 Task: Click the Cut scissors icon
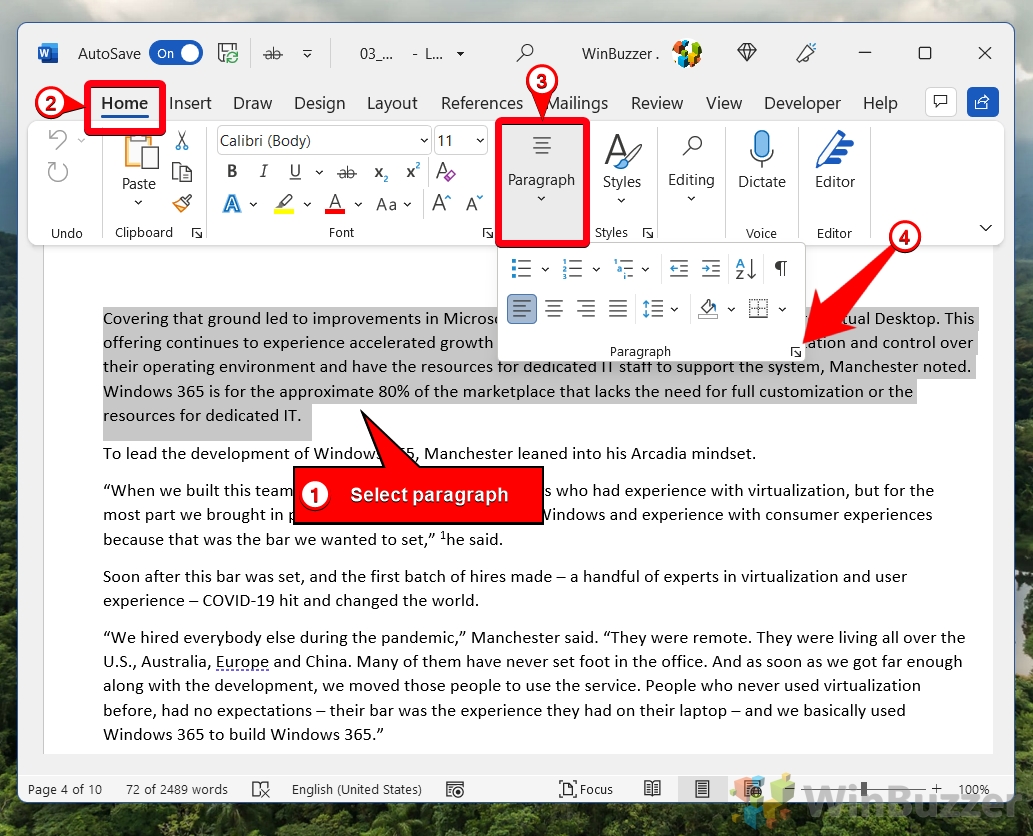(182, 140)
